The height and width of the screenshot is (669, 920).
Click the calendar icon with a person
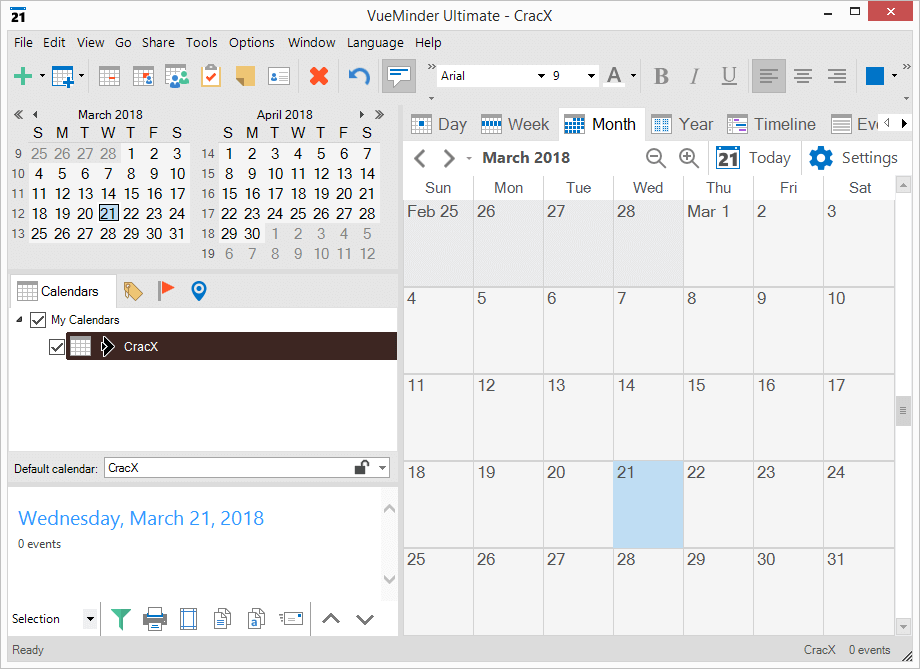pos(143,76)
